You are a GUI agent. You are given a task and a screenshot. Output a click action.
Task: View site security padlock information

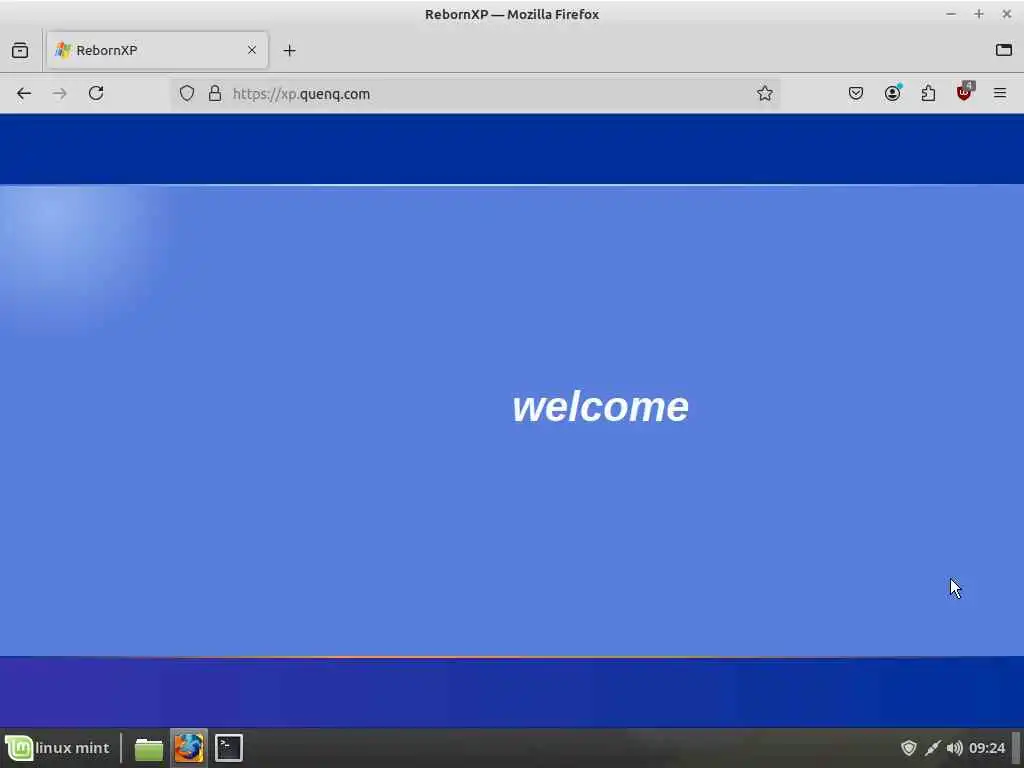215,93
